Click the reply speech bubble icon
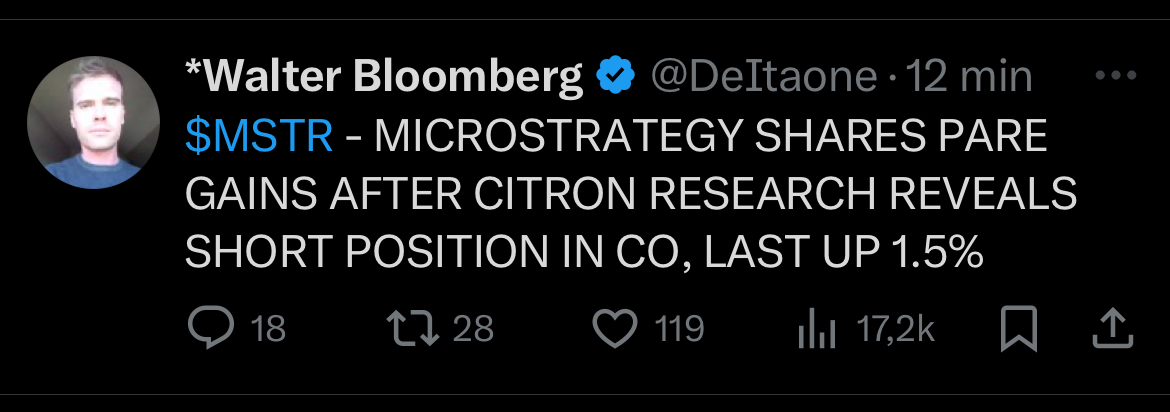Screen dimensions: 1170x412 click(x=209, y=329)
